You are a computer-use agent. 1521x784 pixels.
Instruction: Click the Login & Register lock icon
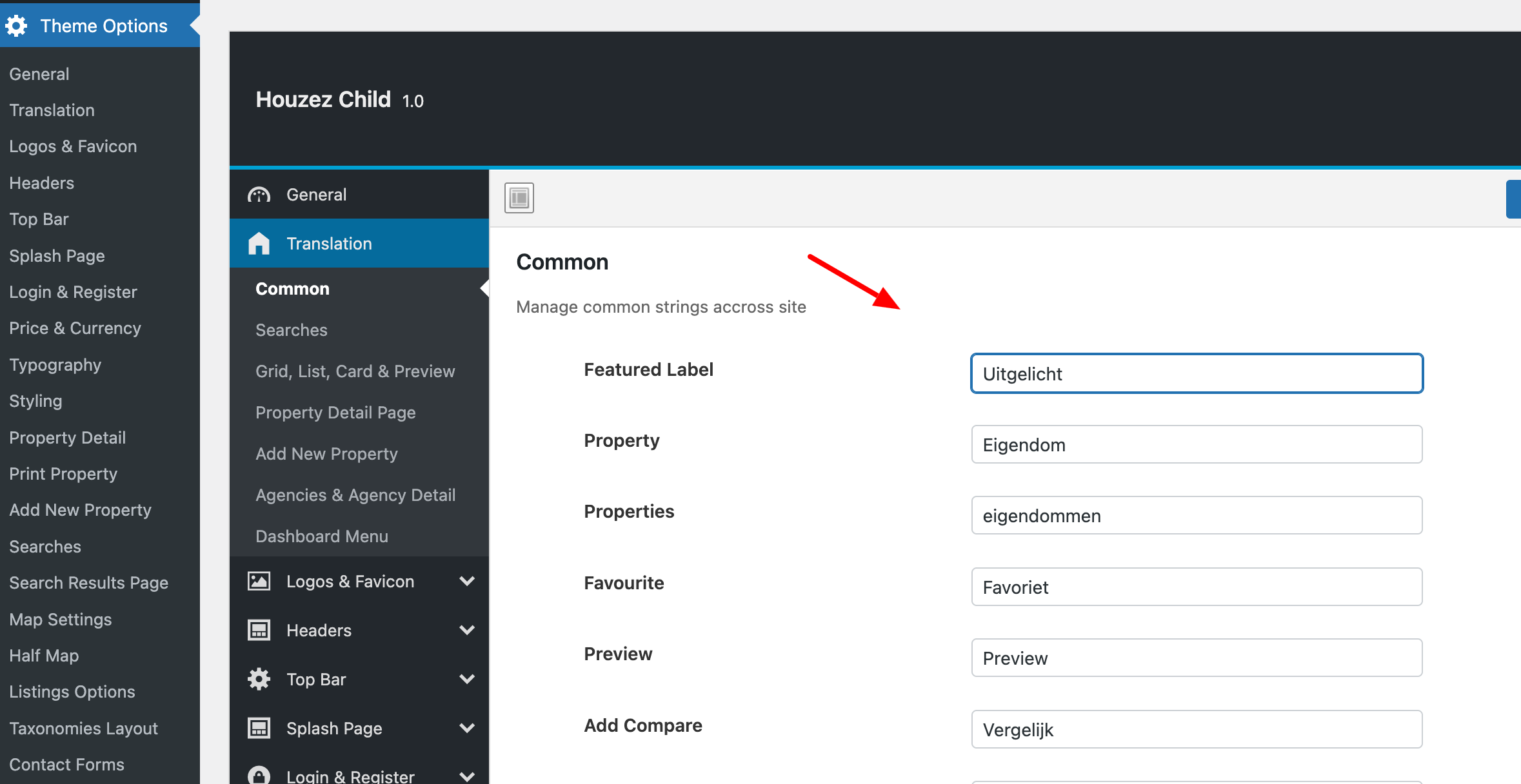(259, 775)
